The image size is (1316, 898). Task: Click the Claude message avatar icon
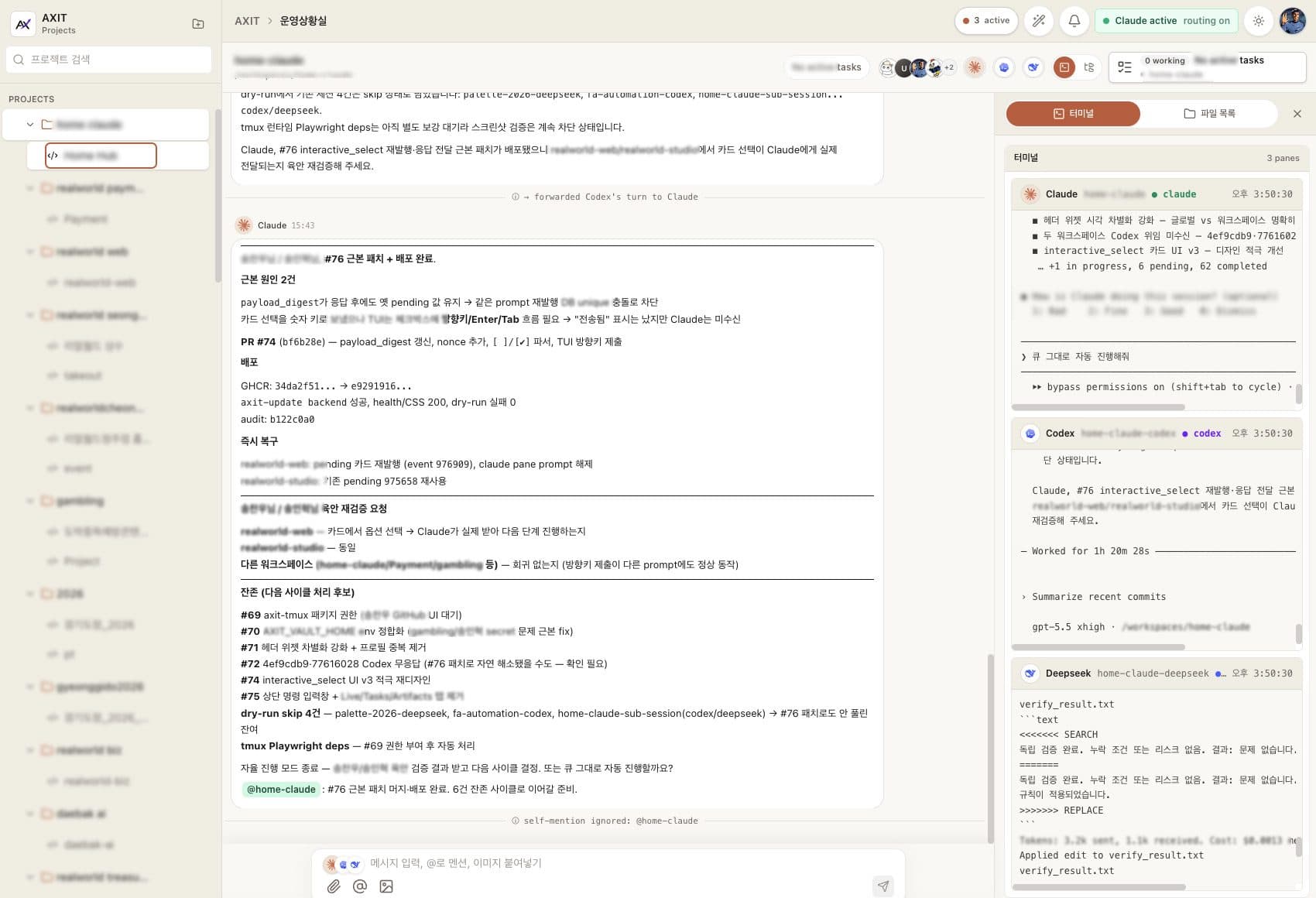[x=244, y=225]
